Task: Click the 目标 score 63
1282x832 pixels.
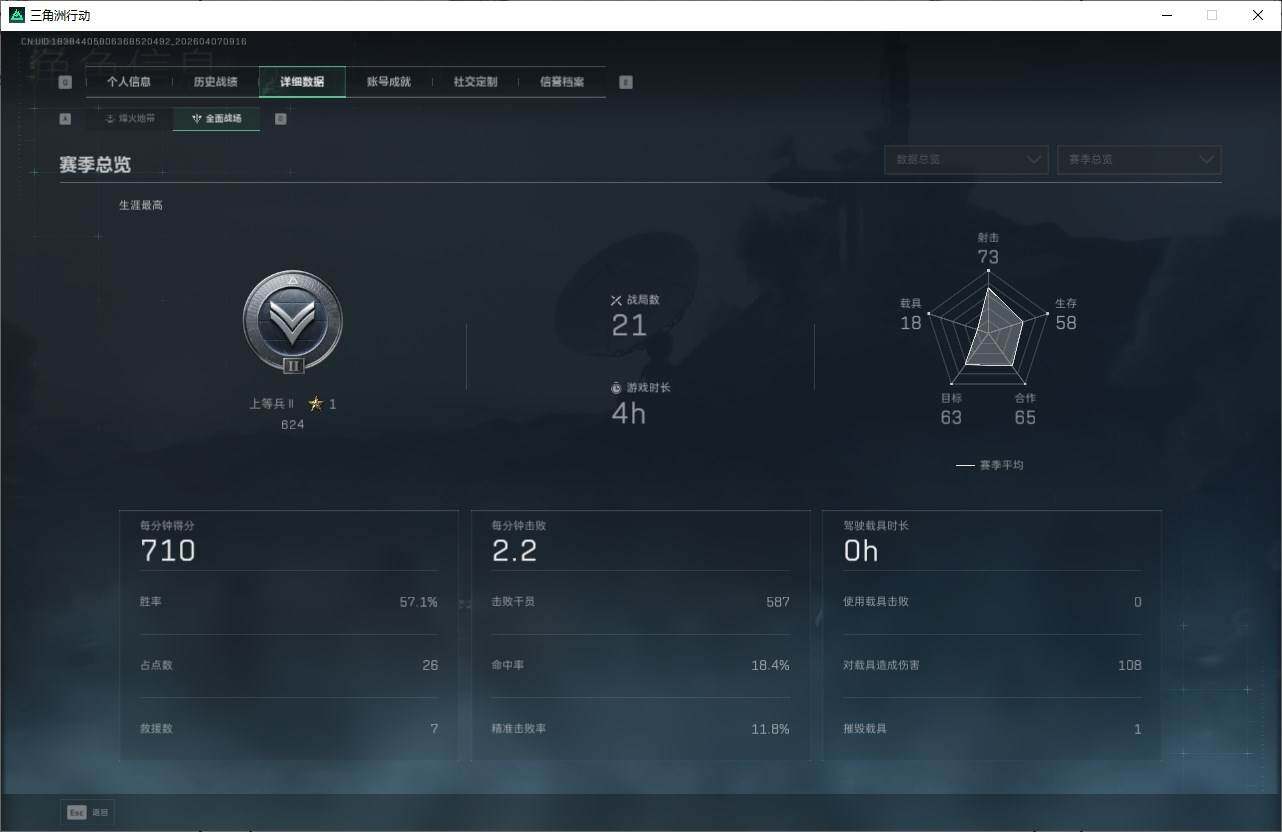Action: pyautogui.click(x=951, y=418)
